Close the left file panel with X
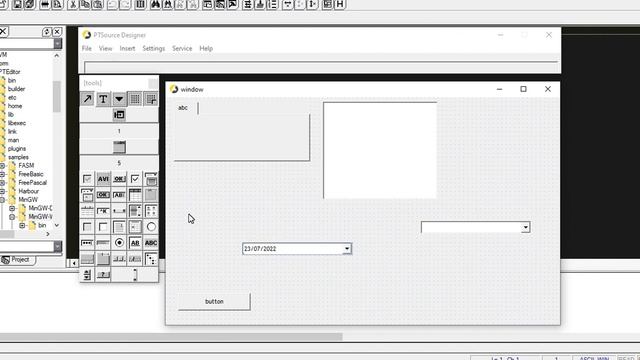The width and height of the screenshot is (640, 360). click(58, 31)
